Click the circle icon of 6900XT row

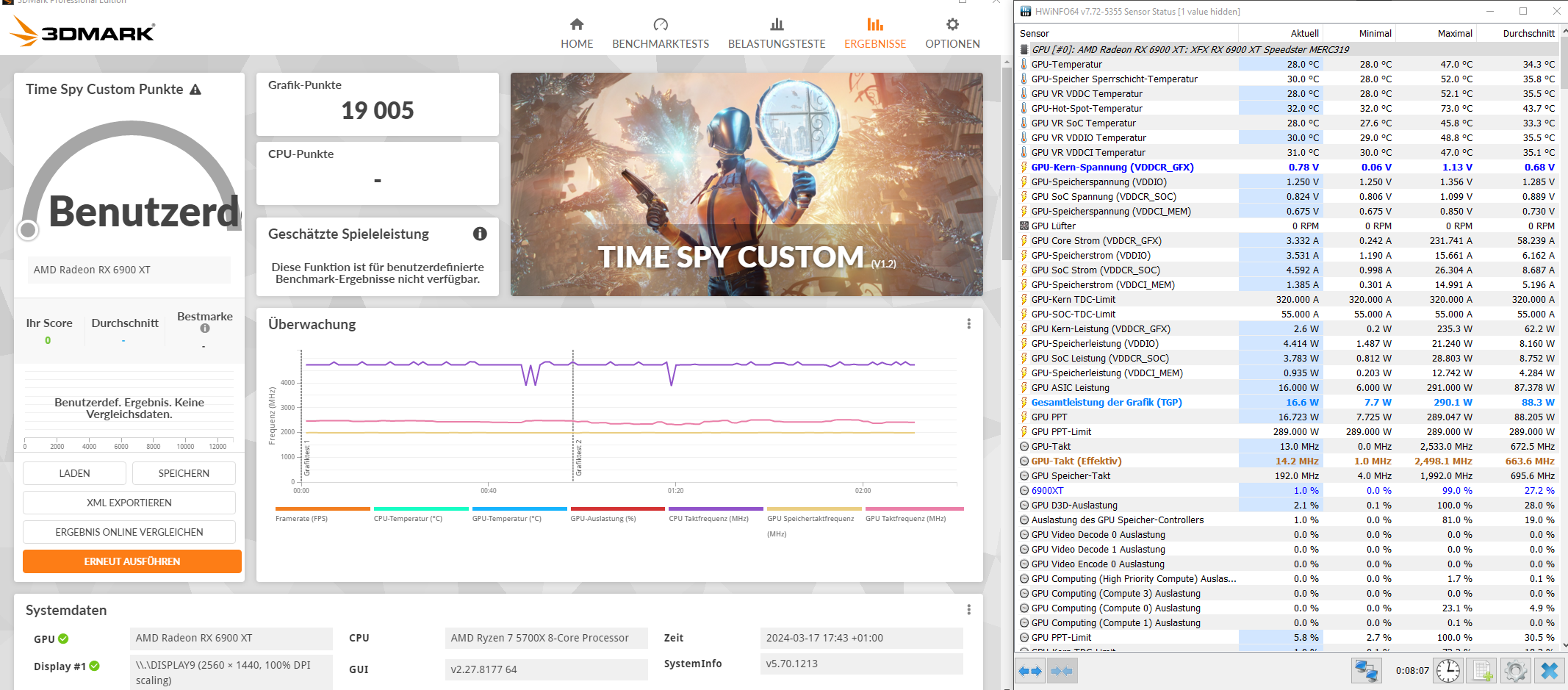pos(1024,491)
